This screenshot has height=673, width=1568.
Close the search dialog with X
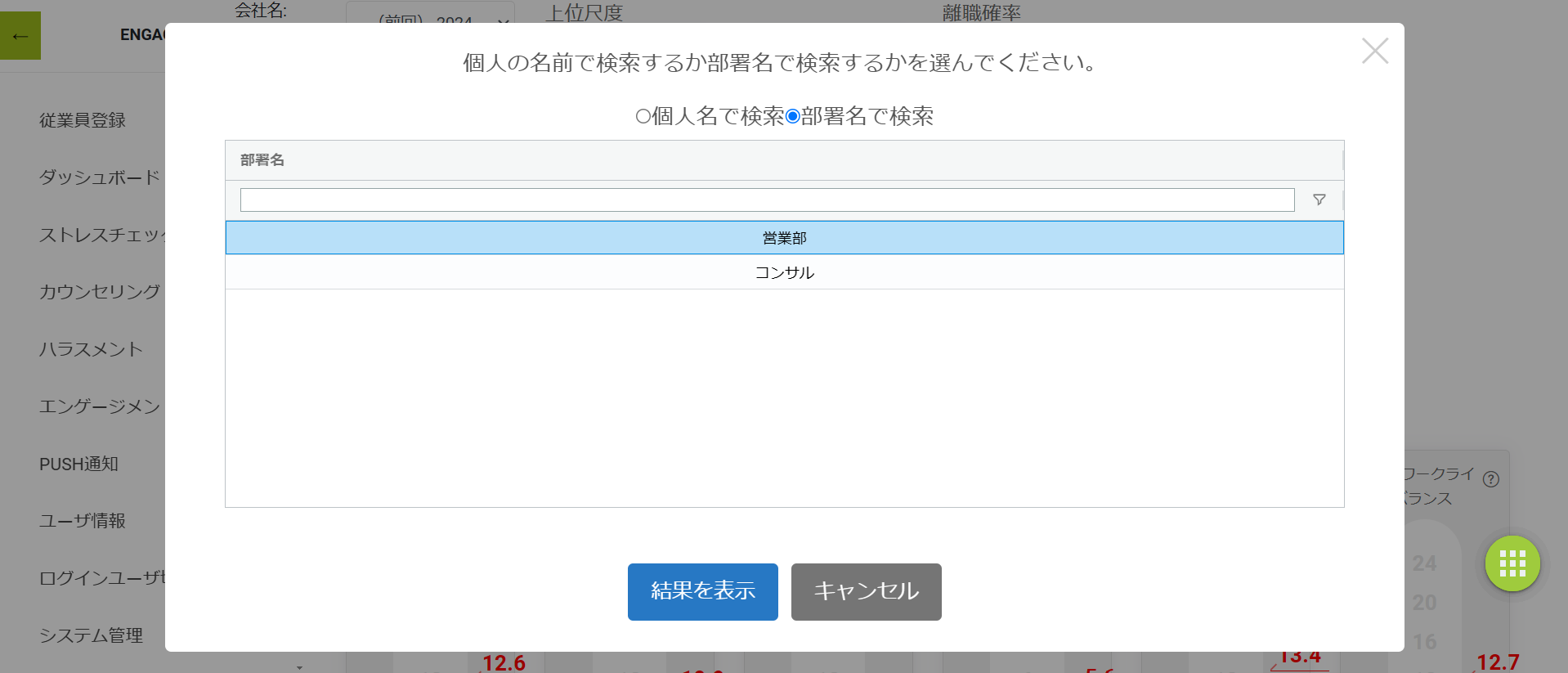(x=1375, y=51)
